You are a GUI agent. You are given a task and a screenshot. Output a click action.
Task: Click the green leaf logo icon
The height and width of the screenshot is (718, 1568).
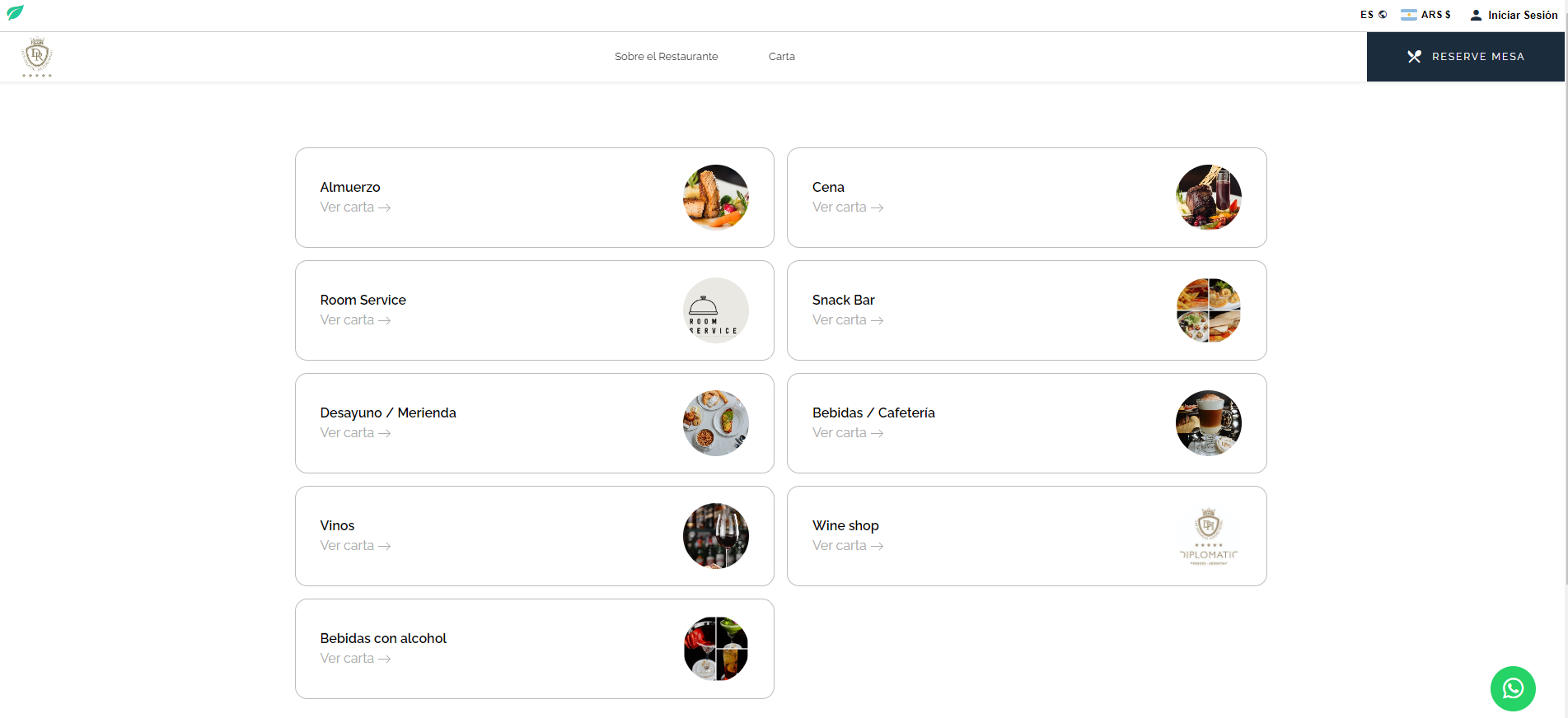pyautogui.click(x=15, y=12)
